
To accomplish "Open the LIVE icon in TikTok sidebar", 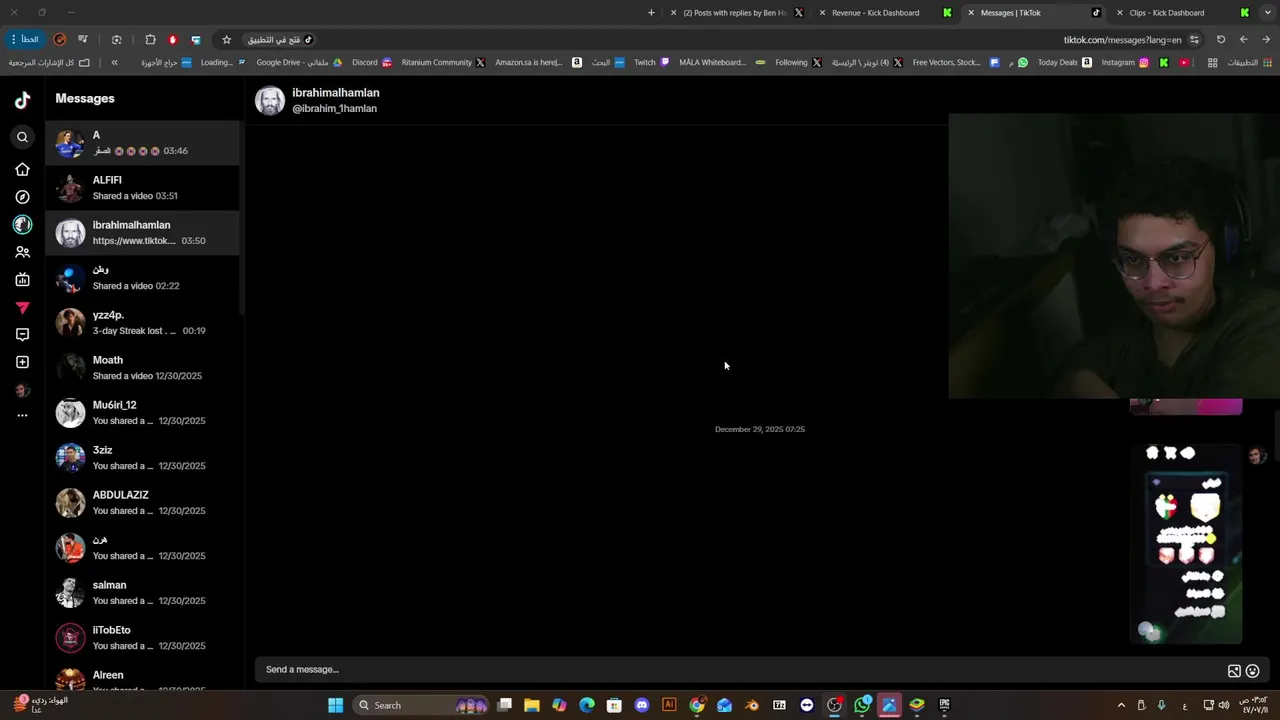I will (x=22, y=280).
